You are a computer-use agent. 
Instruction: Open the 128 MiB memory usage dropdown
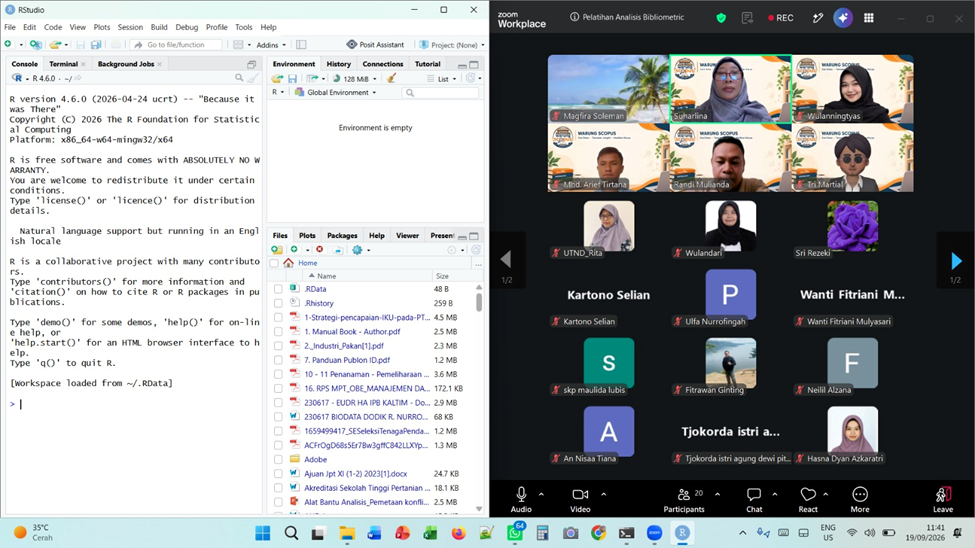[354, 79]
